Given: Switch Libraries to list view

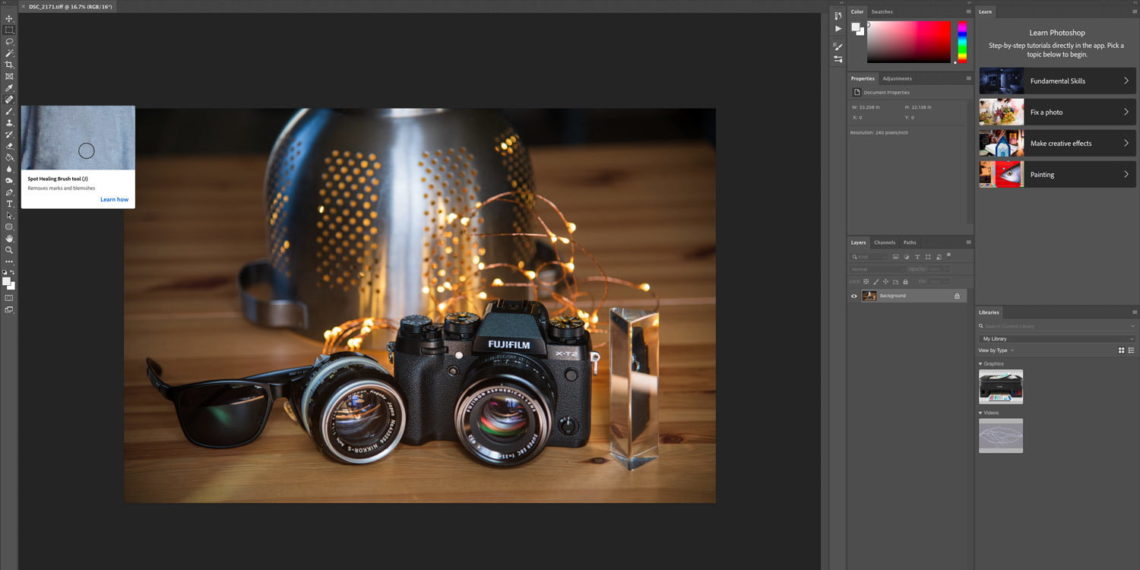Looking at the screenshot, I should click(1131, 350).
